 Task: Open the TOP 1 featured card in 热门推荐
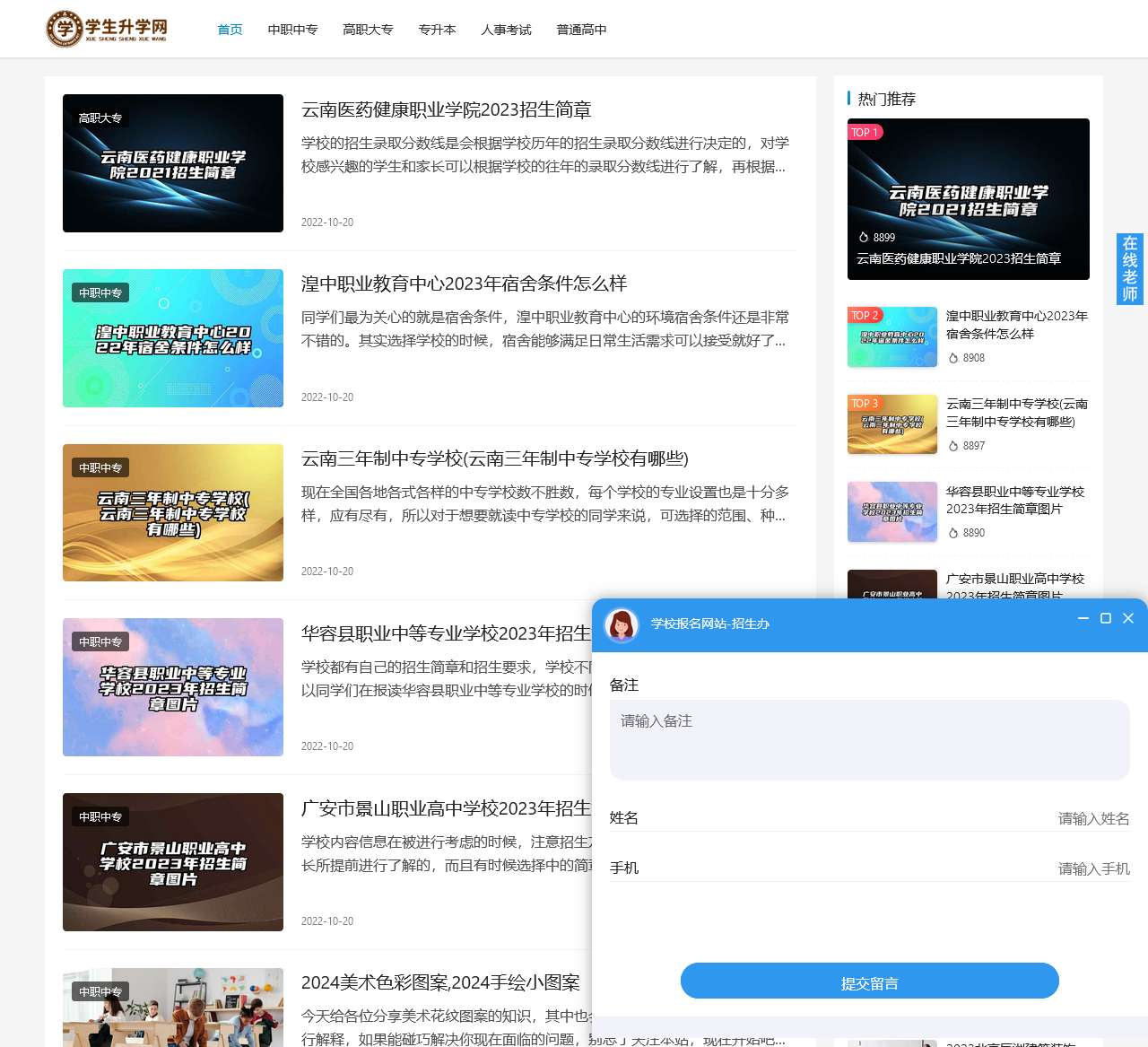point(969,199)
